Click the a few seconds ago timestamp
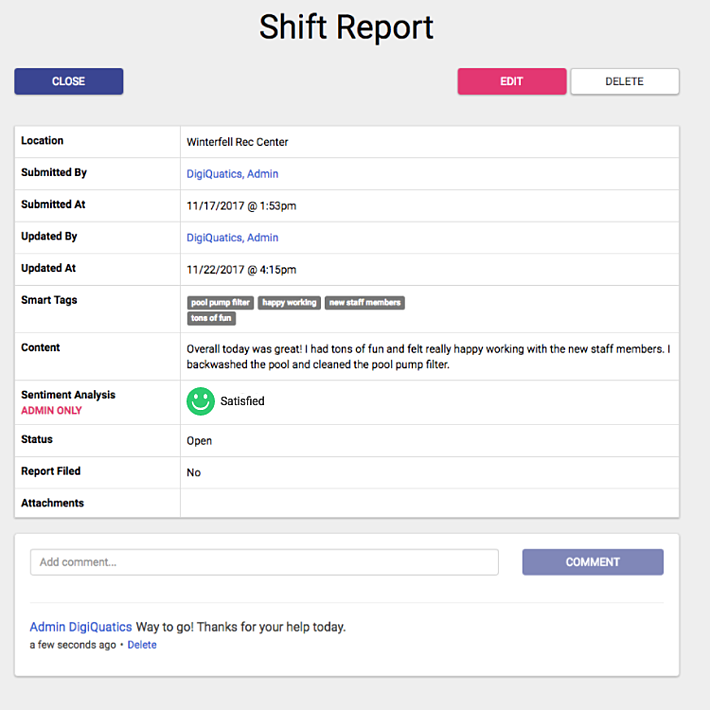The height and width of the screenshot is (710, 710). [73, 645]
